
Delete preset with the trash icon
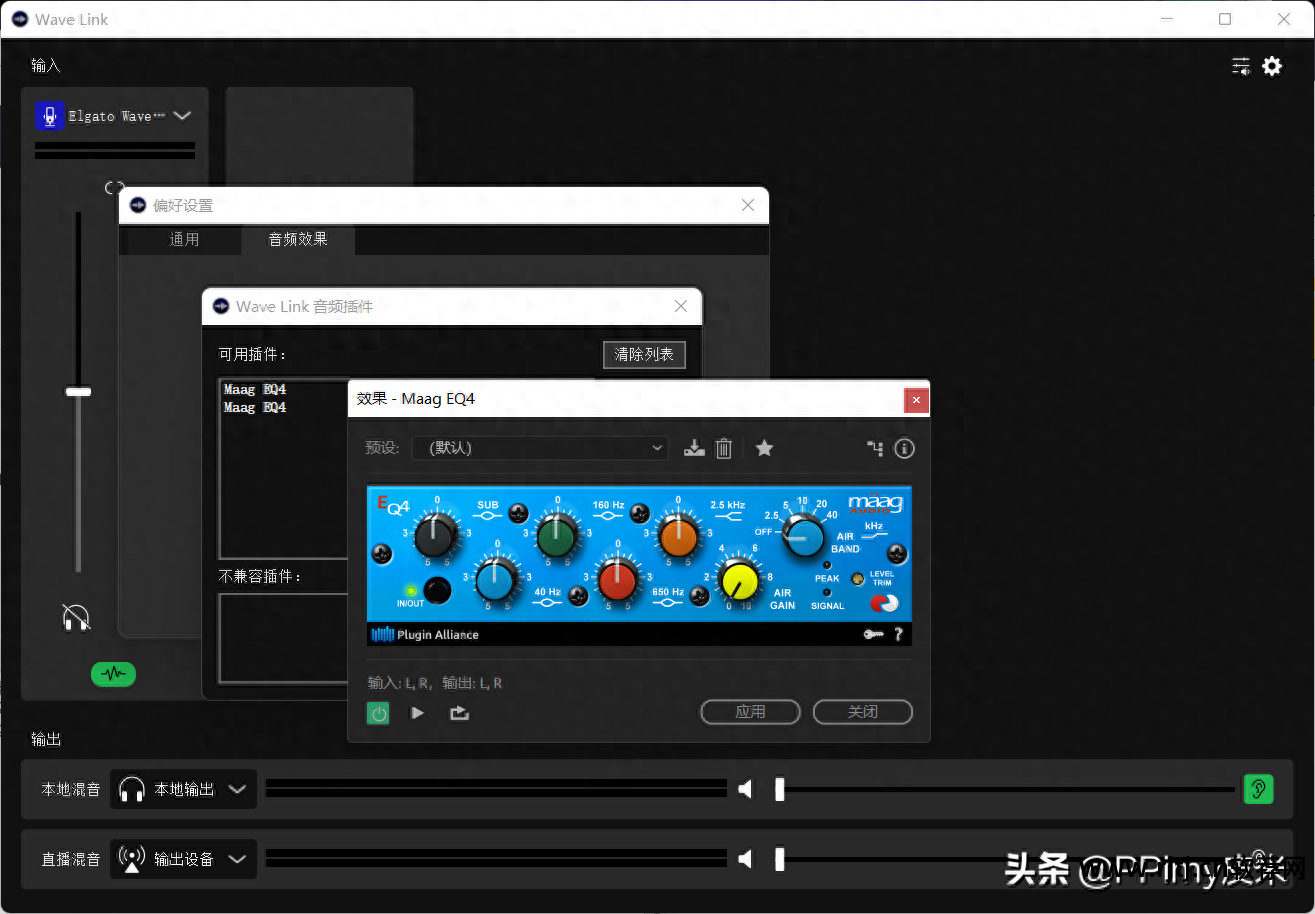click(724, 449)
